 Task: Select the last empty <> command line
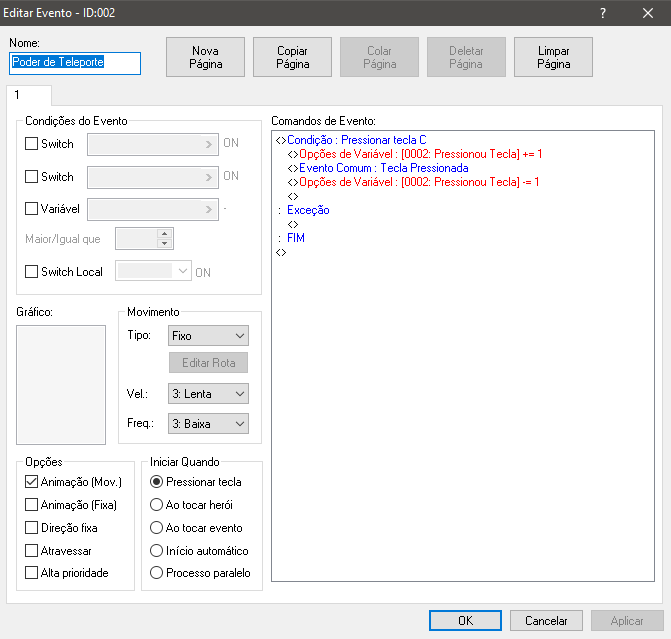(281, 252)
